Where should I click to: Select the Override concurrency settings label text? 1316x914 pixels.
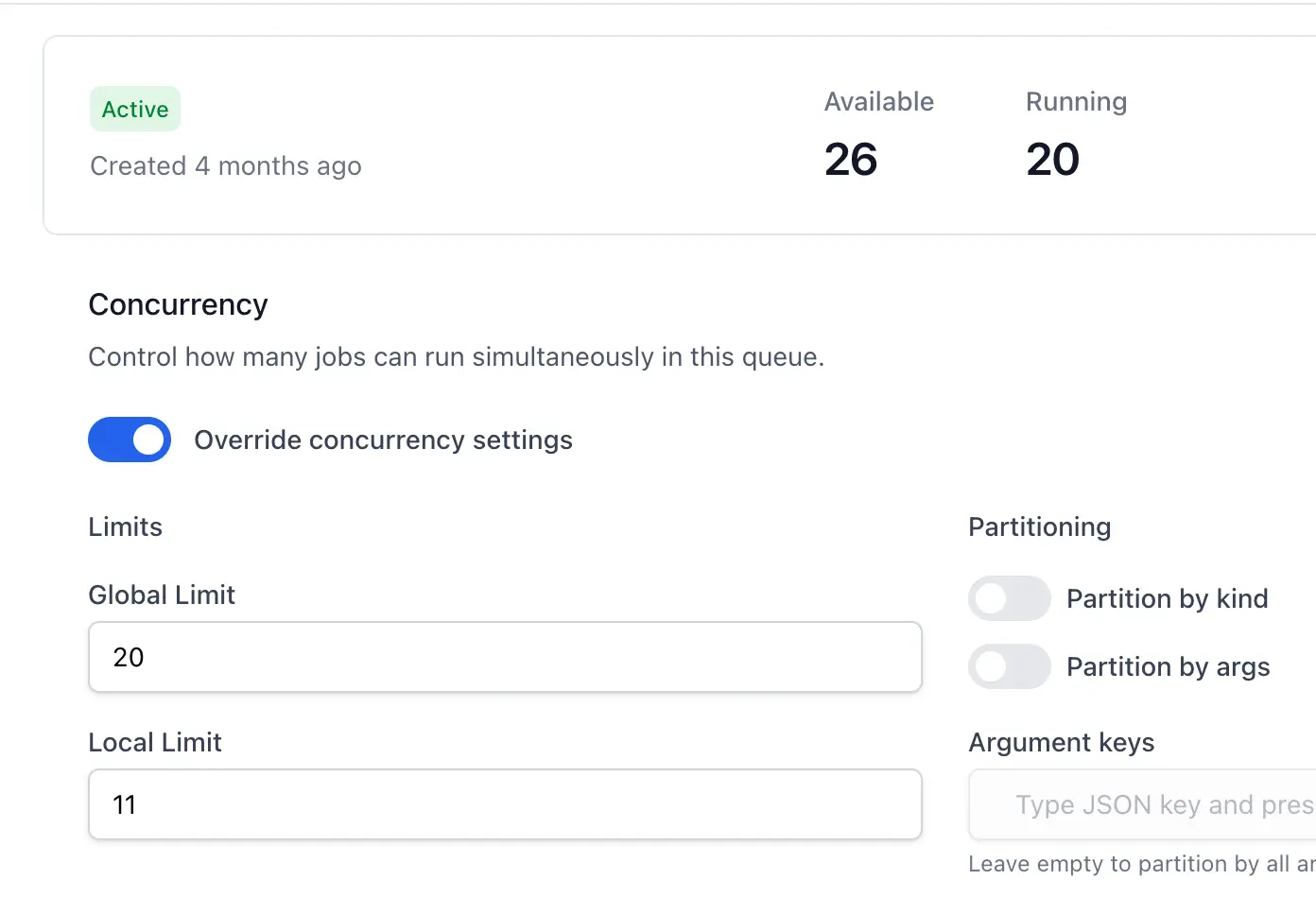(x=383, y=440)
